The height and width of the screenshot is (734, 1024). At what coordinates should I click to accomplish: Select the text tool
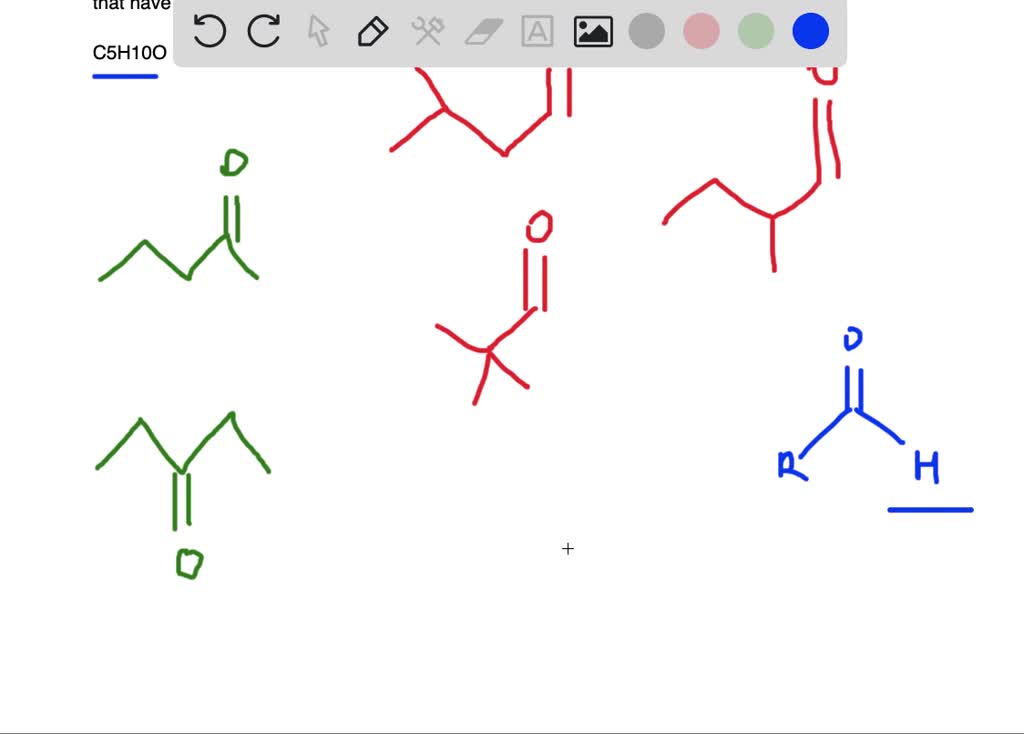coord(537,31)
